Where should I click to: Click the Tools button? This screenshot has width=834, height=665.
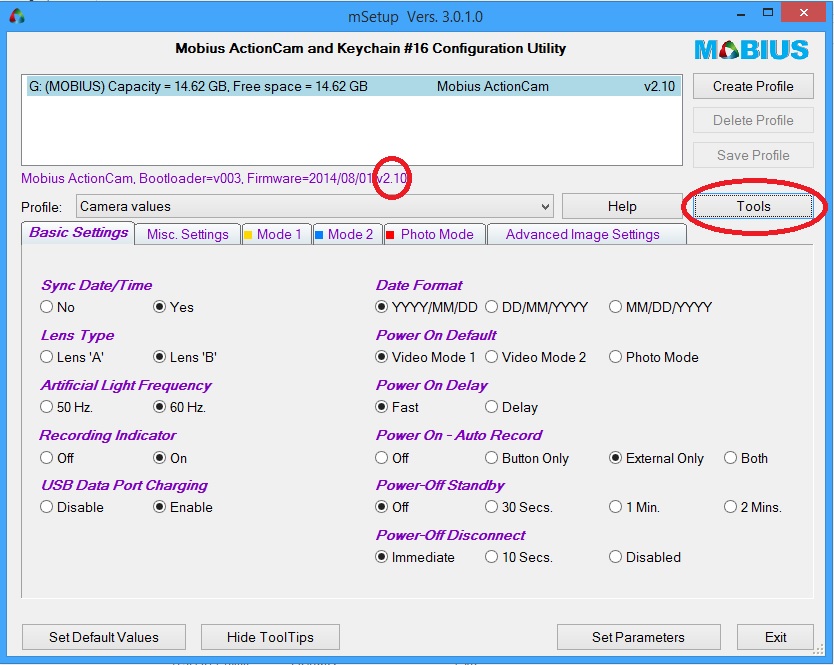(753, 207)
